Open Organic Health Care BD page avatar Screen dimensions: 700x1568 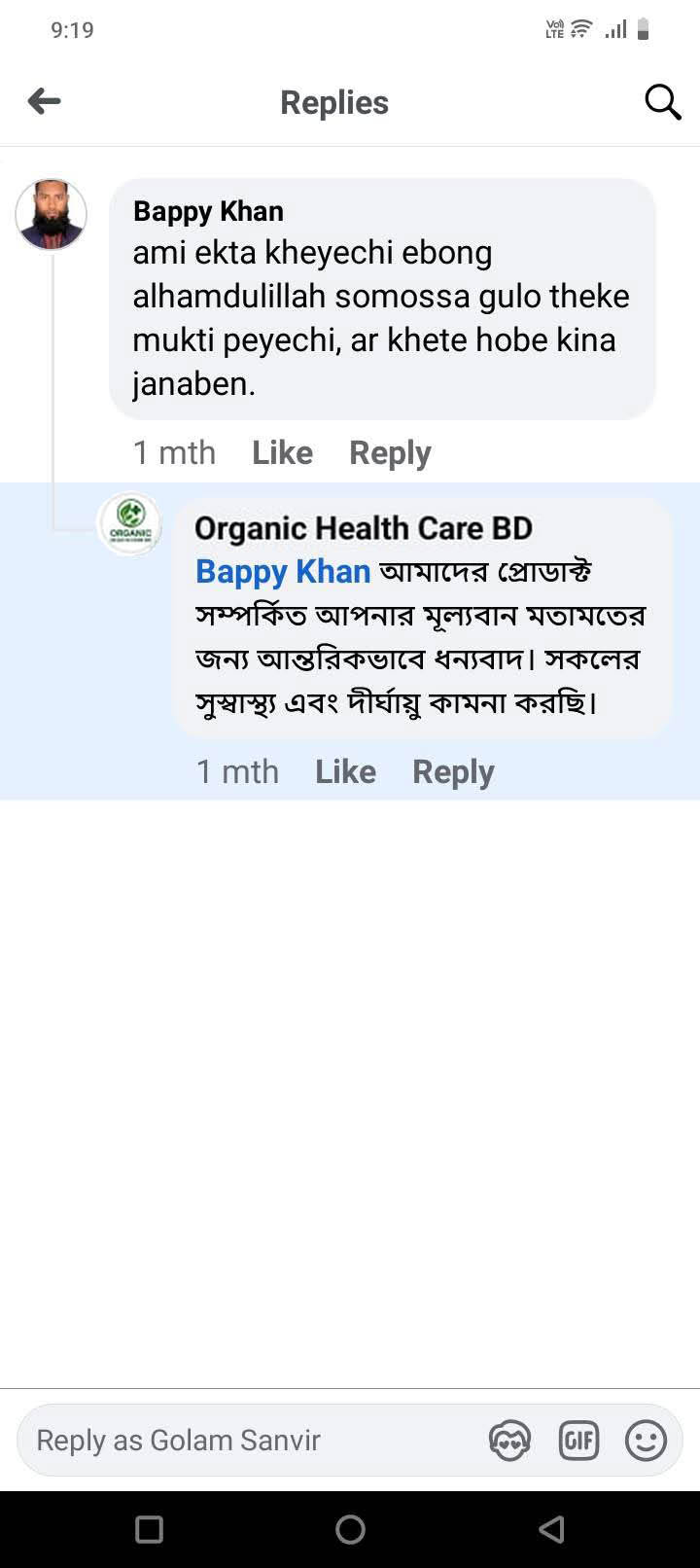130,524
